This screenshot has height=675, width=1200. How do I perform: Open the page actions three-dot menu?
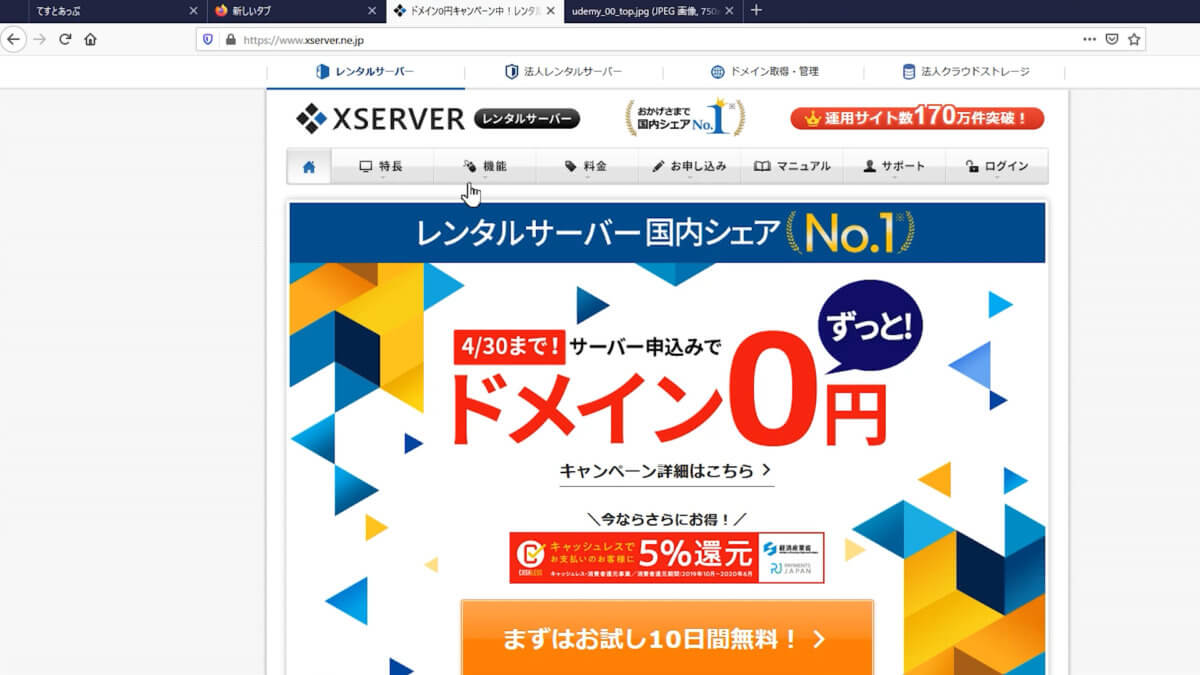pos(1089,39)
